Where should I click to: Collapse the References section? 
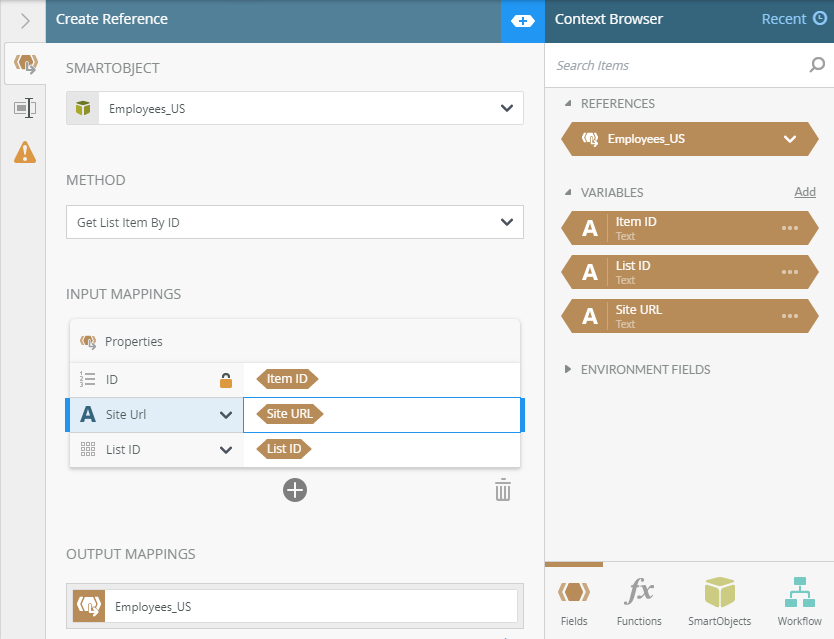coord(569,103)
